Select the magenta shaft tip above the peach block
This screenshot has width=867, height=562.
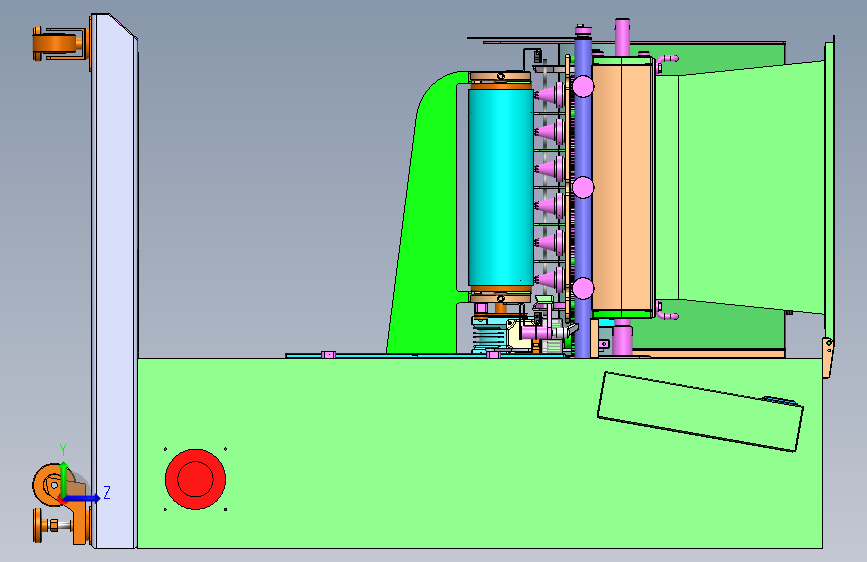622,37
